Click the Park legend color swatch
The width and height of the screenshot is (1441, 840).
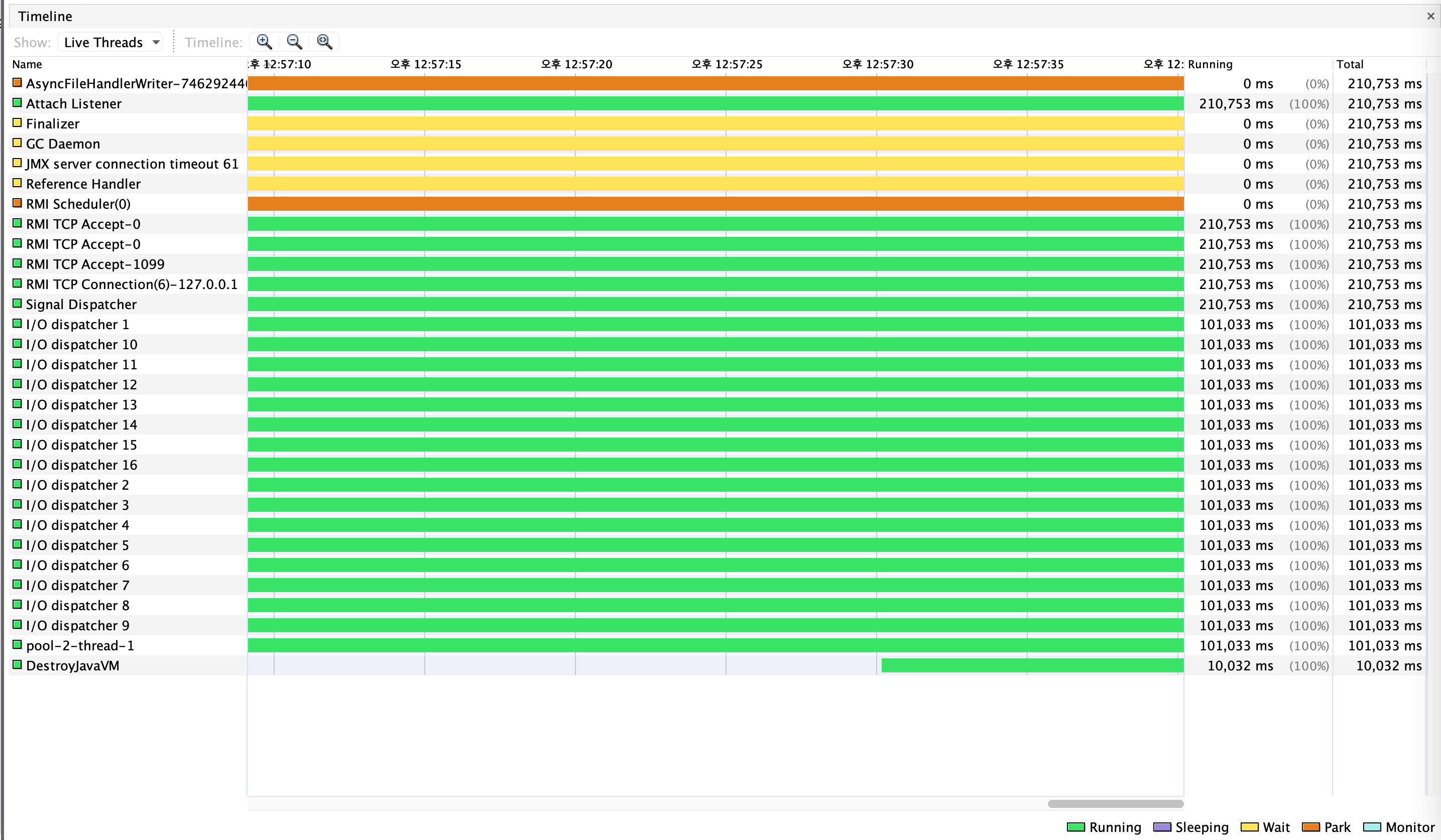click(1310, 827)
